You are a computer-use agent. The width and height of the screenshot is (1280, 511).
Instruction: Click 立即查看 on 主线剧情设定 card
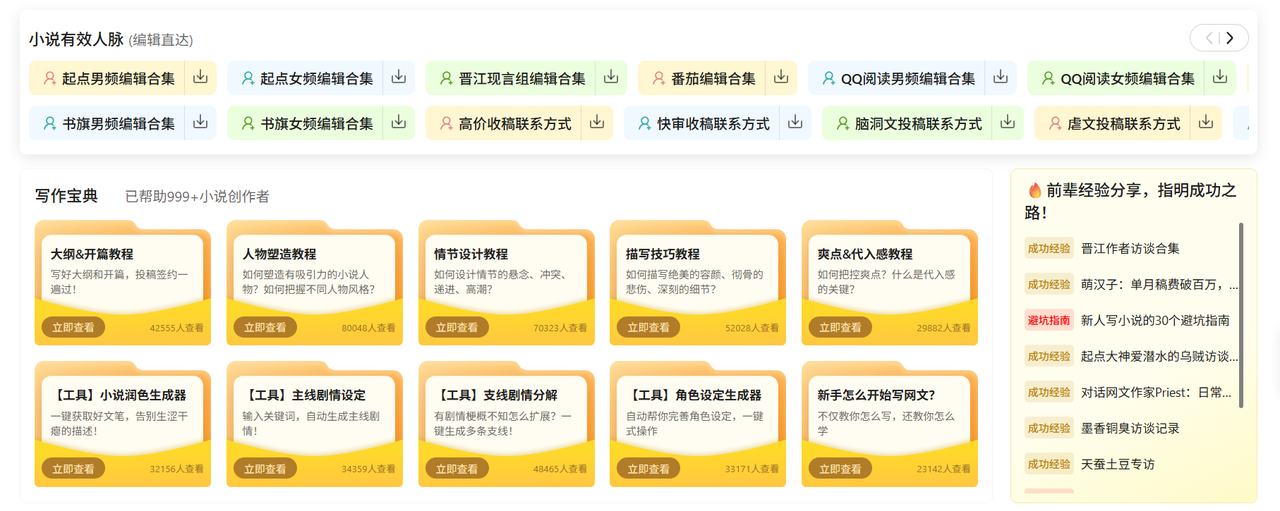265,469
